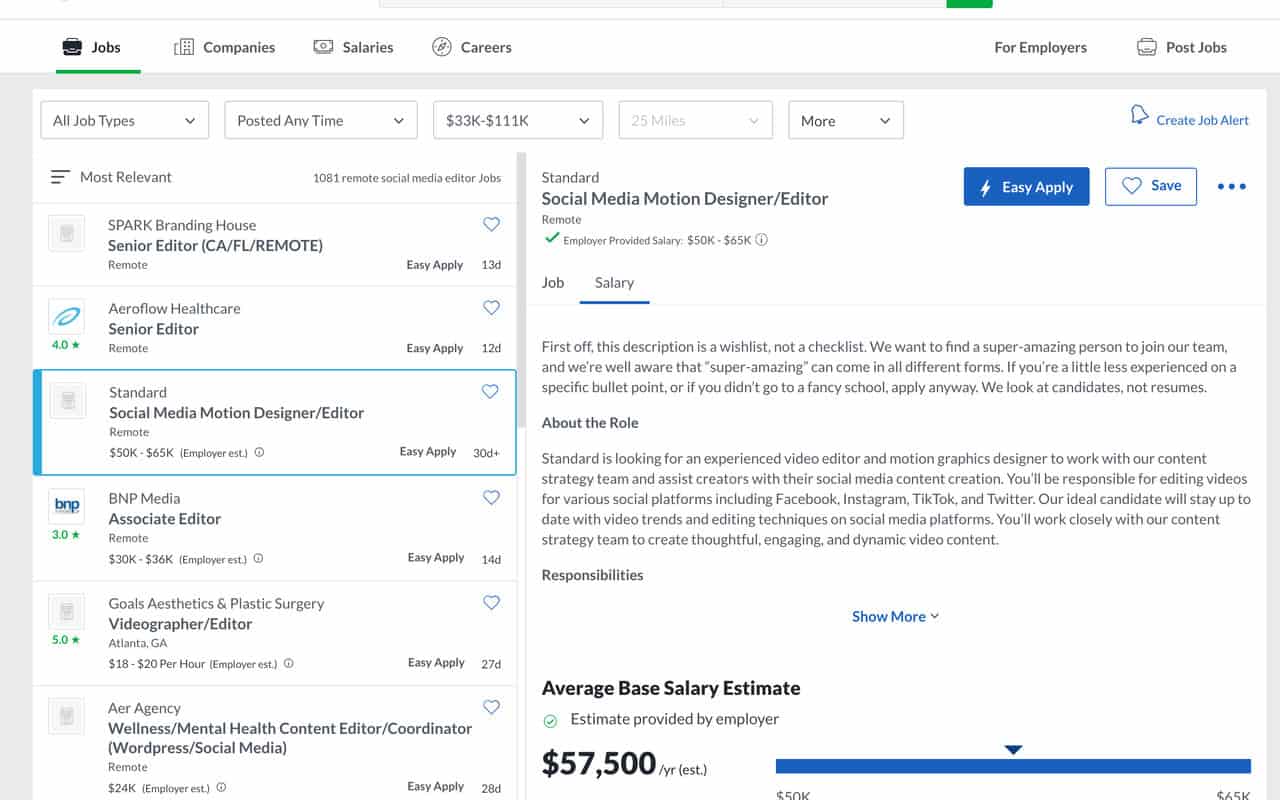Toggle the heart on the BNP Media listing

pos(491,497)
